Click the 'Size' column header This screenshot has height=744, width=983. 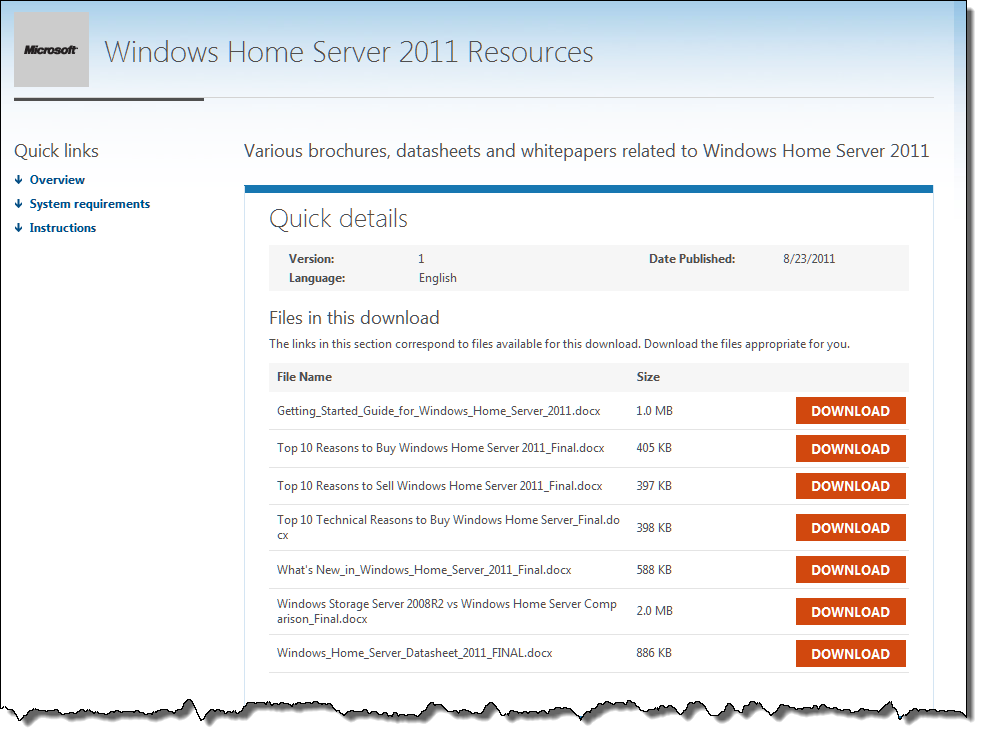(648, 377)
